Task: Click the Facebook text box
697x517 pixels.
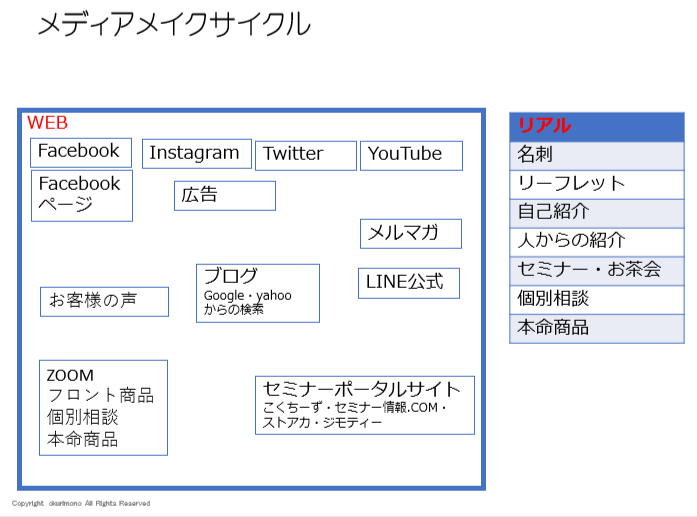Action: coord(80,152)
